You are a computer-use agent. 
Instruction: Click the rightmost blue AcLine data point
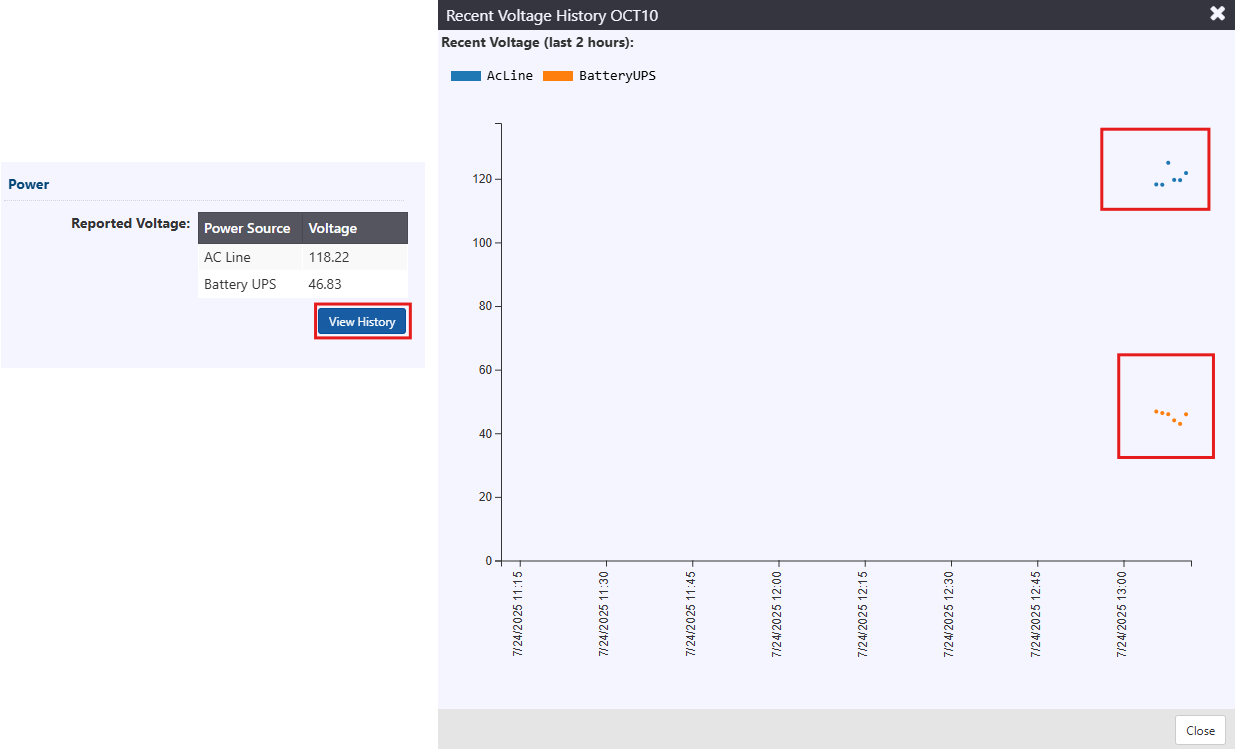(x=1186, y=173)
